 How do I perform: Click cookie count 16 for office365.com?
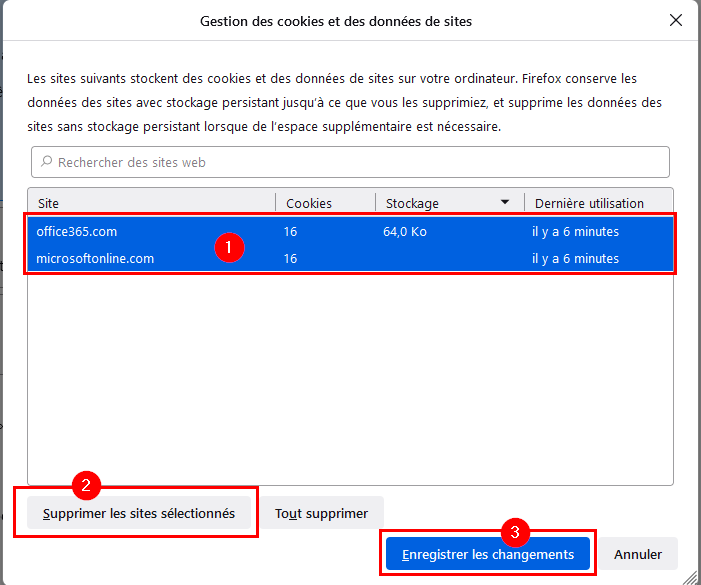[290, 231]
